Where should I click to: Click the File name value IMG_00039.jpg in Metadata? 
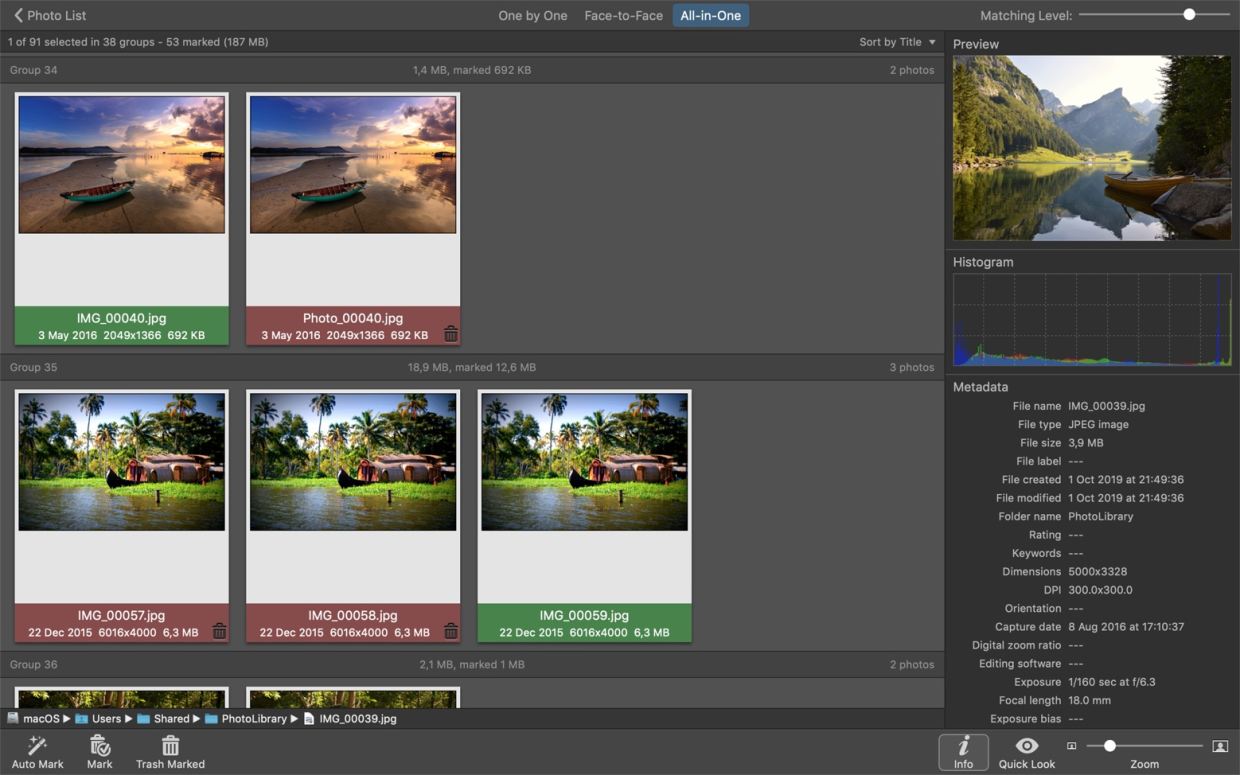coord(1107,406)
